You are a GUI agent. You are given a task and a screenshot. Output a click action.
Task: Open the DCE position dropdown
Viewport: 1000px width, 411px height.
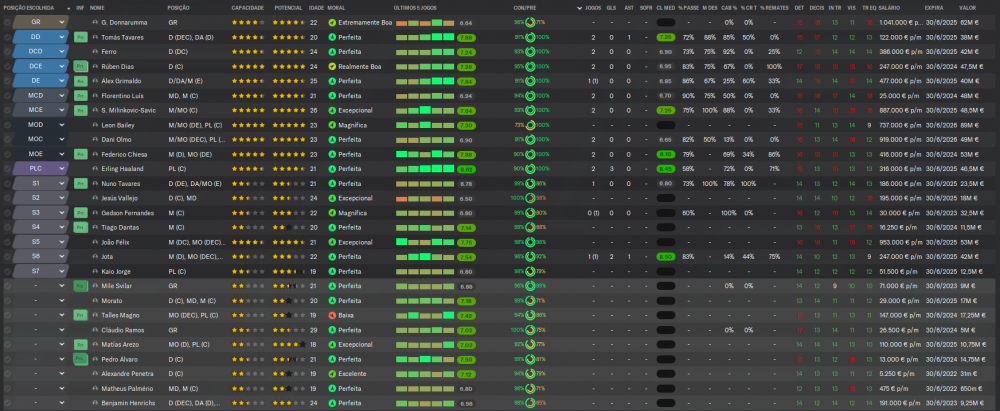(x=40, y=66)
